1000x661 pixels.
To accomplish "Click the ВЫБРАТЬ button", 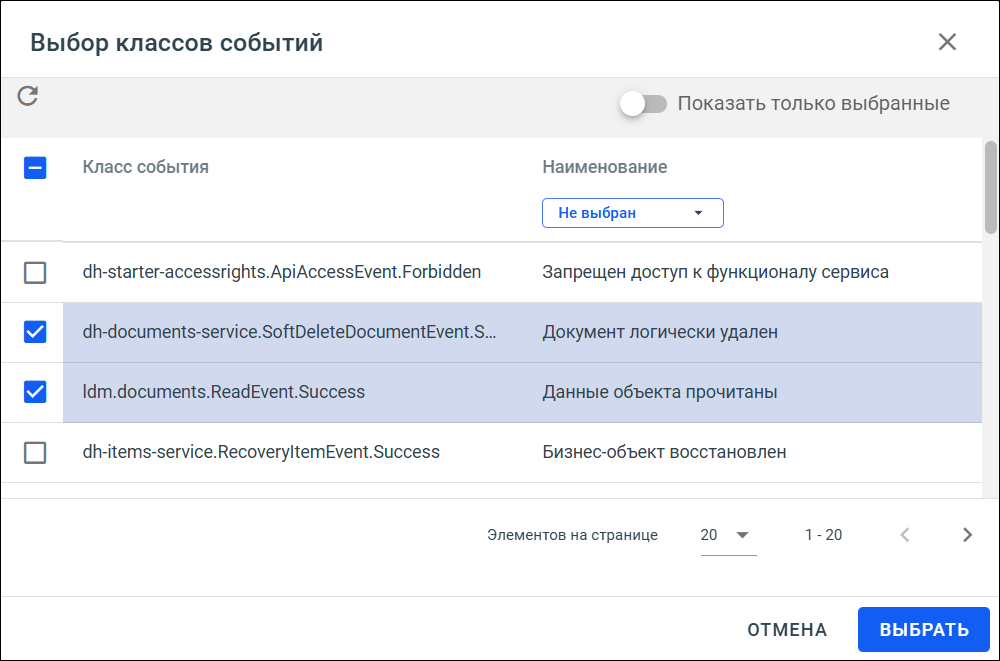I will pyautogui.click(x=923, y=630).
